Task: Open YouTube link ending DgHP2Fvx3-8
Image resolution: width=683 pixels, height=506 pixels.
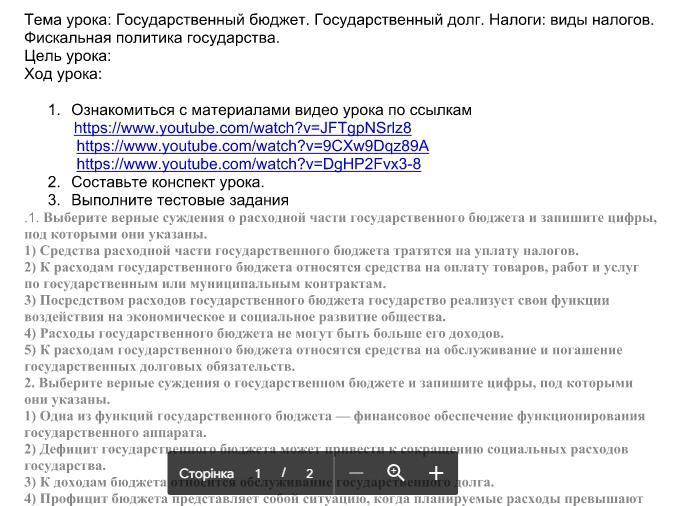Action: [249, 164]
